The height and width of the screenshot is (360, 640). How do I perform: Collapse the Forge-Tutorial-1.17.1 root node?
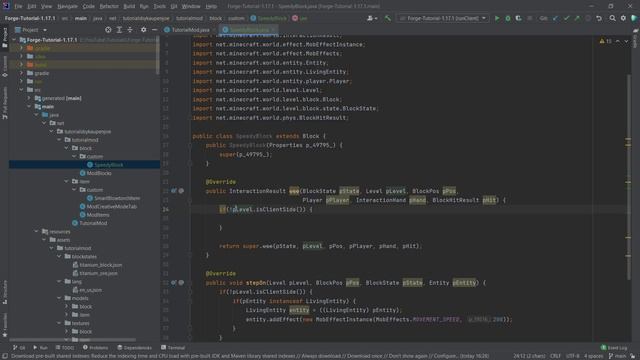tap(14, 40)
